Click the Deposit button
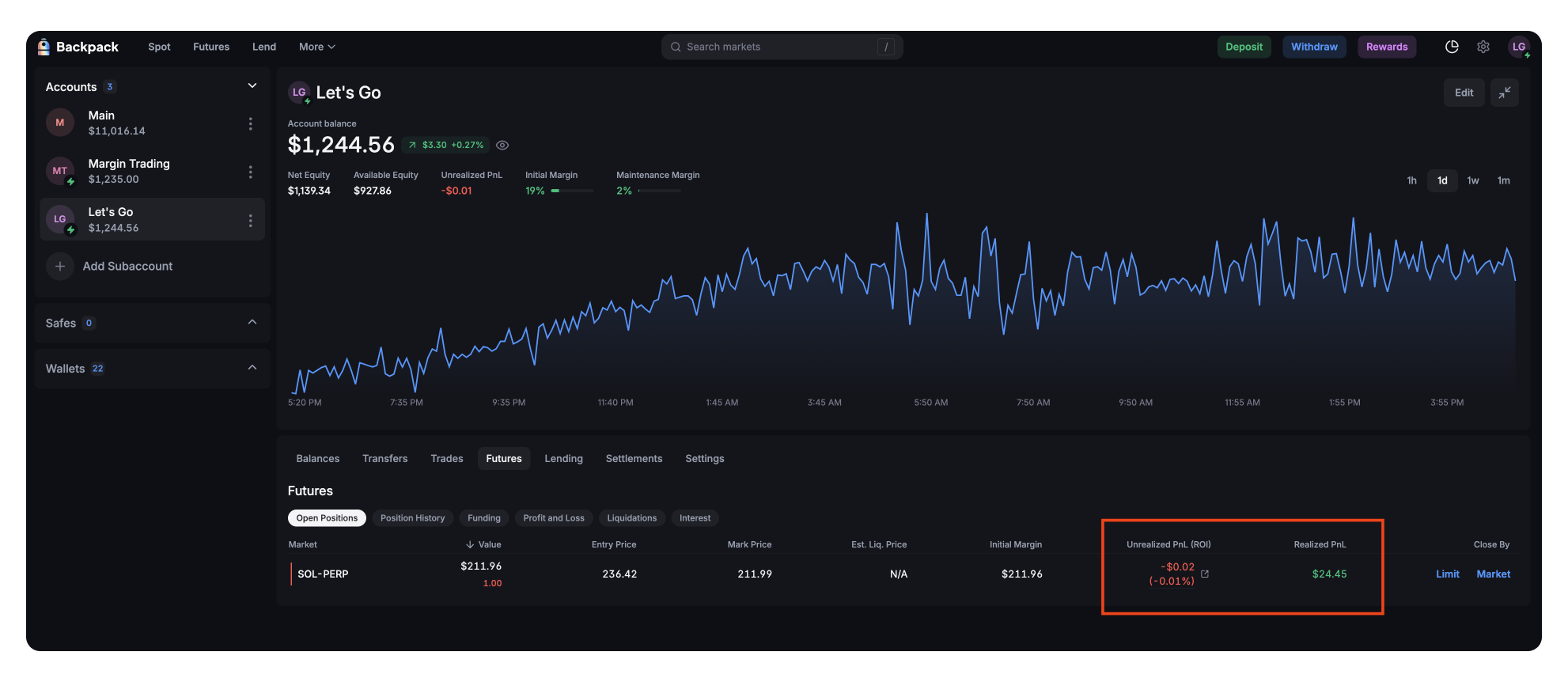The image size is (1568, 682). click(x=1244, y=47)
